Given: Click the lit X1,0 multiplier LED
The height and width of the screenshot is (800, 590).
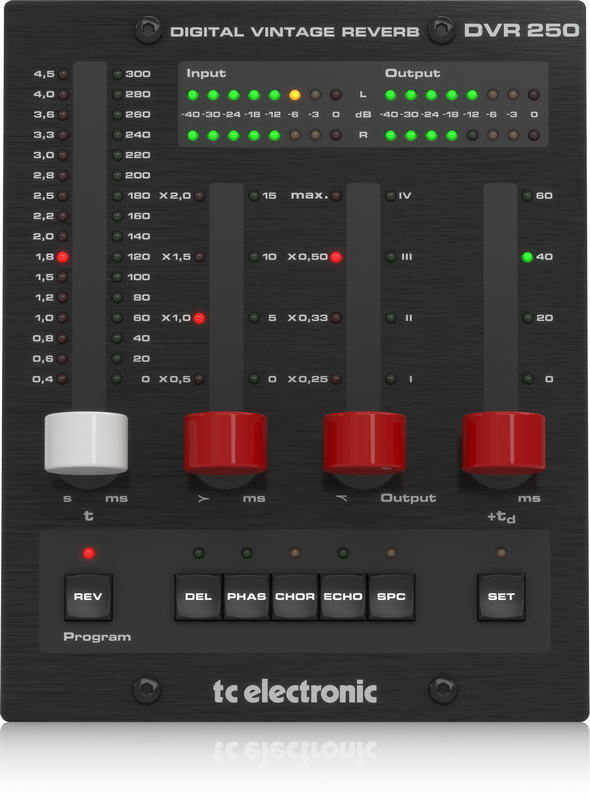Looking at the screenshot, I should pos(200,318).
